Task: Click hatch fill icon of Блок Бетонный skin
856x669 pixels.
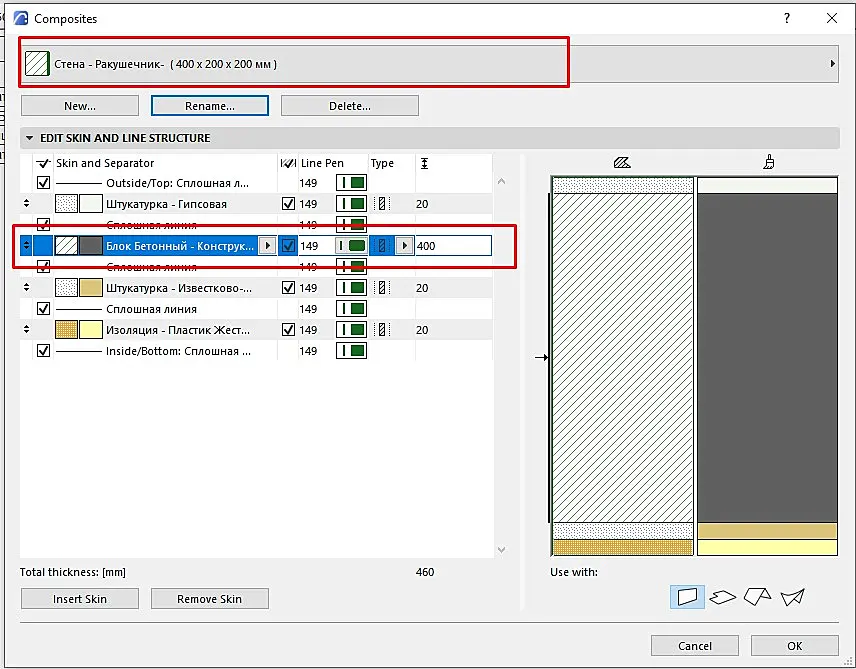Action: coord(67,246)
